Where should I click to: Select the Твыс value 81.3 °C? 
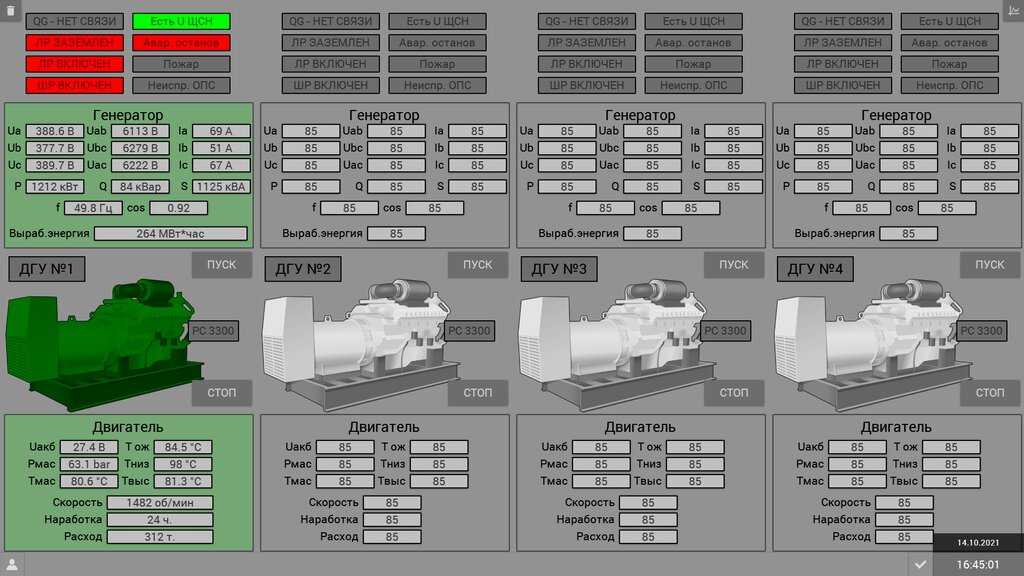[x=183, y=481]
